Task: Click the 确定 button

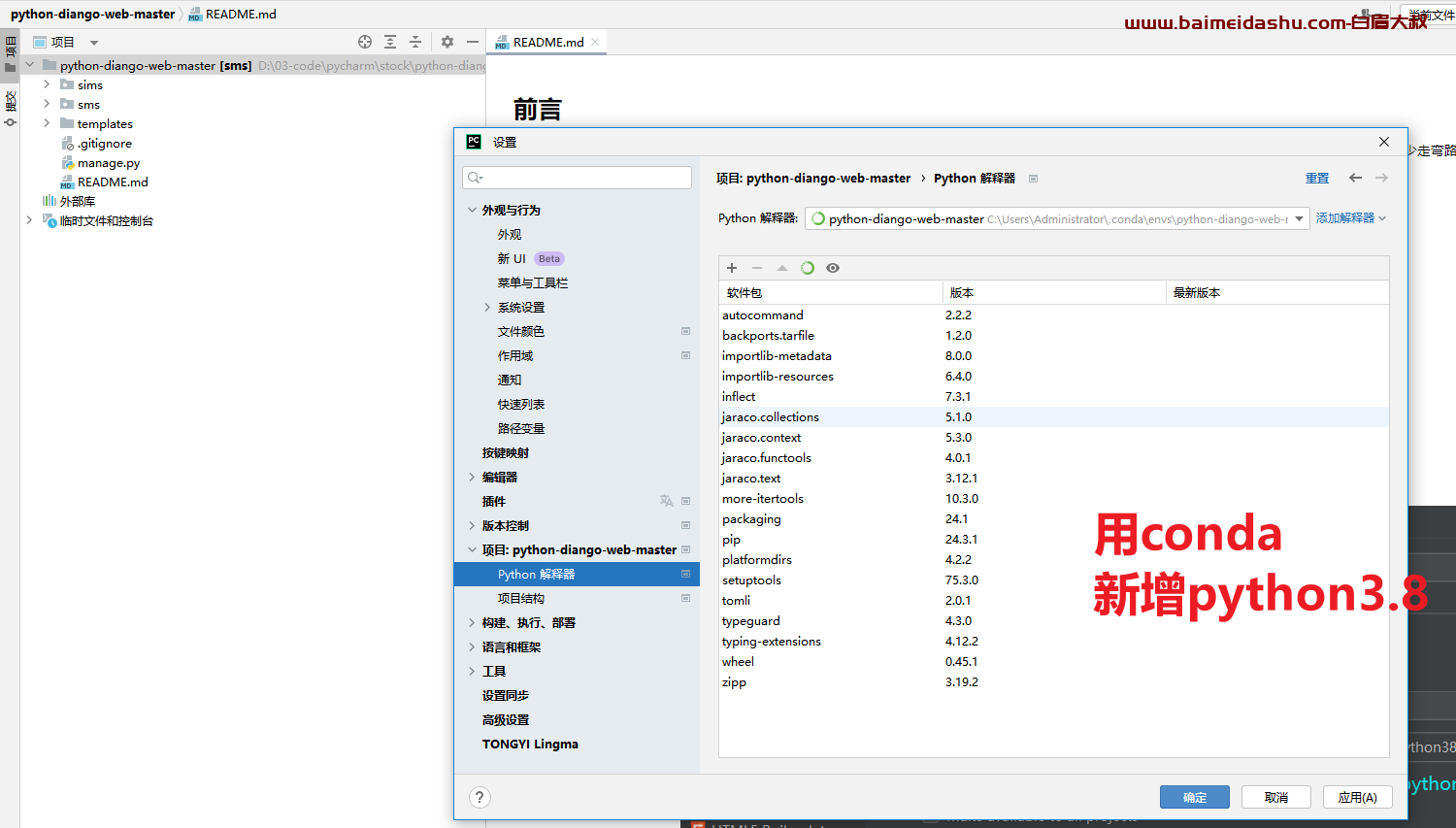Action: 1195,797
